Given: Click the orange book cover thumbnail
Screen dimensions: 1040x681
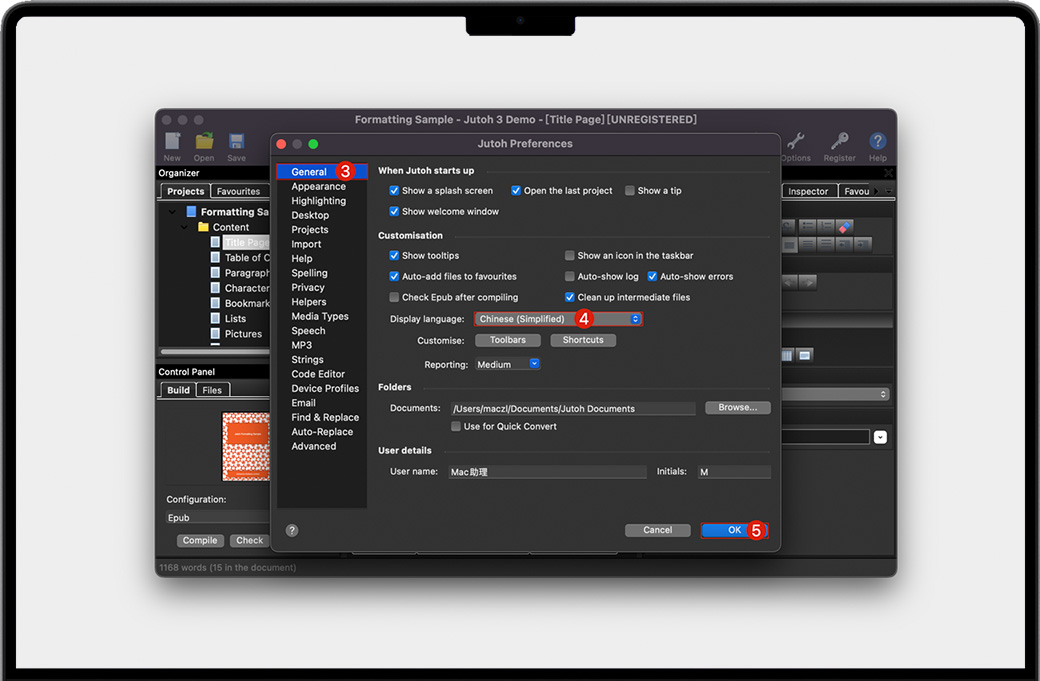Looking at the screenshot, I should tap(246, 446).
